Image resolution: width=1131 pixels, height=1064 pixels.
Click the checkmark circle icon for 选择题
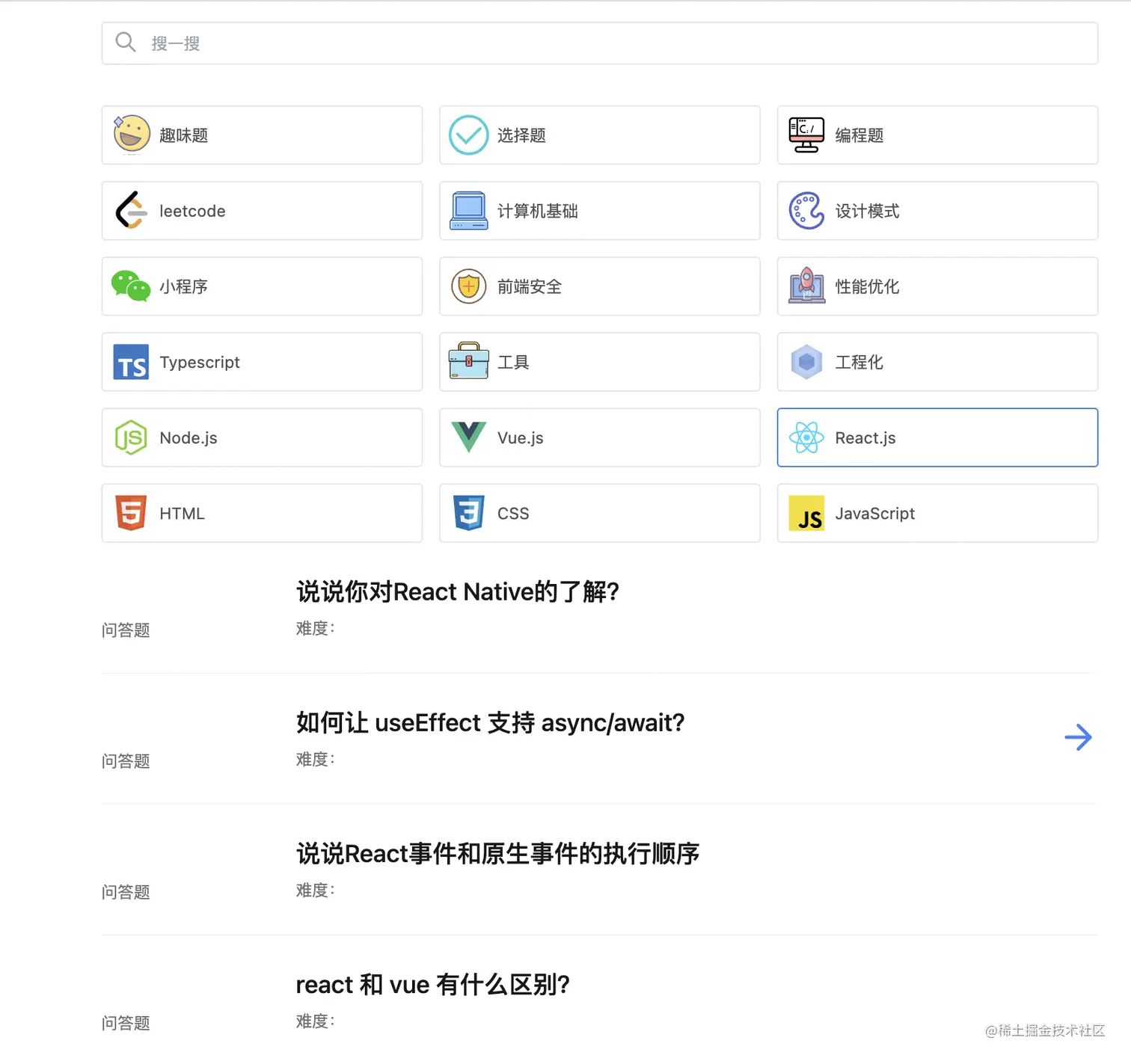469,135
